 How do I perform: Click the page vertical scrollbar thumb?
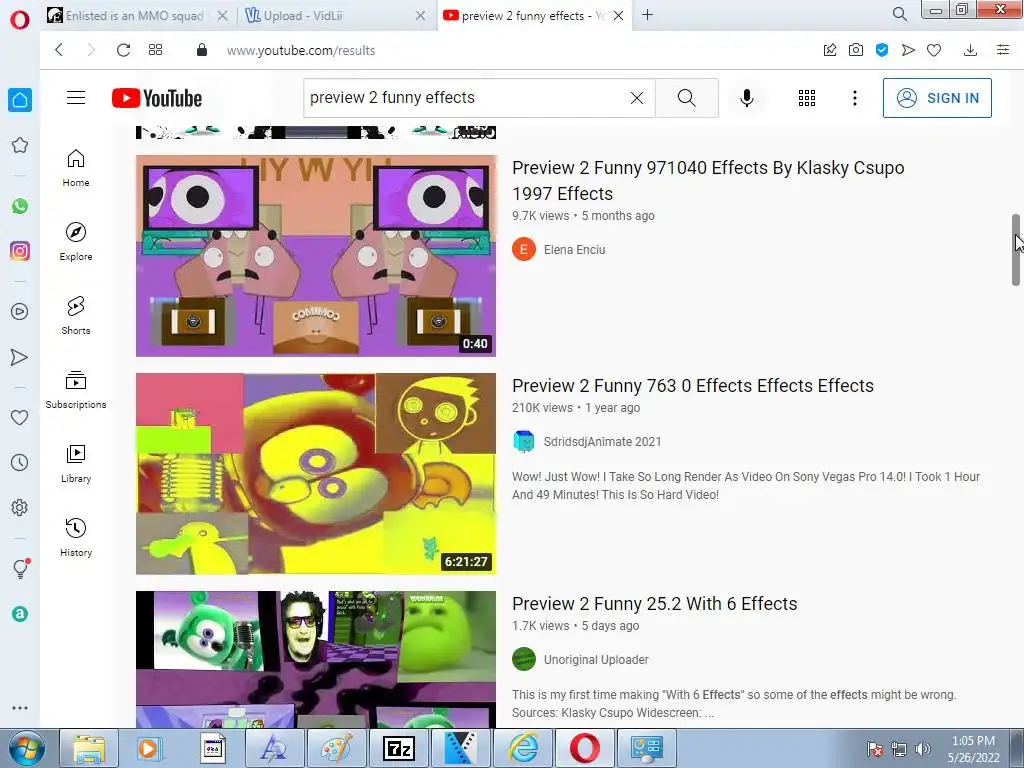1016,249
